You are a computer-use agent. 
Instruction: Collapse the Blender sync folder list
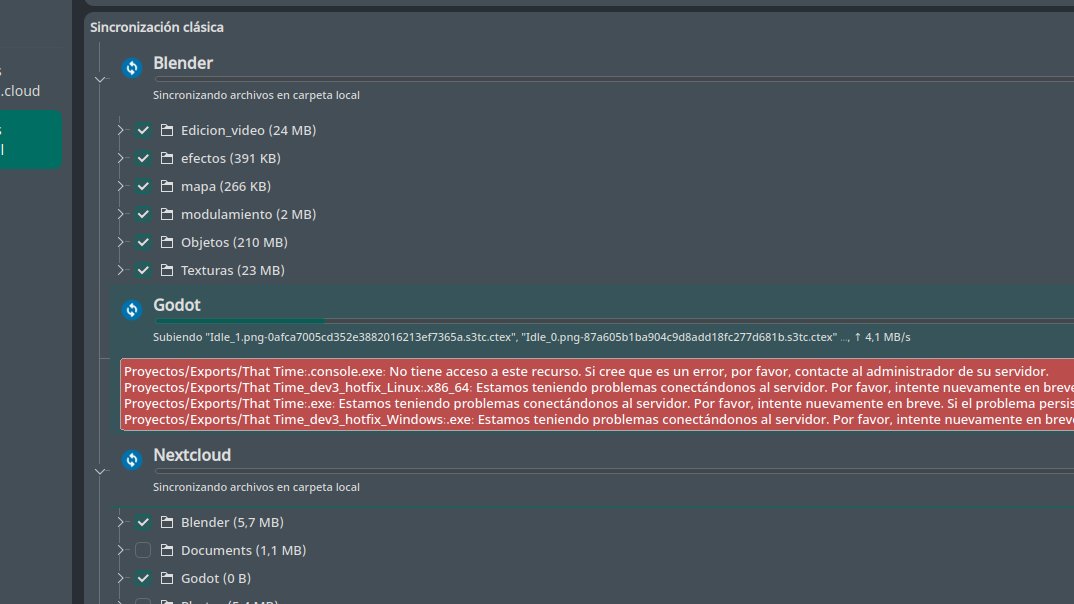coord(100,79)
